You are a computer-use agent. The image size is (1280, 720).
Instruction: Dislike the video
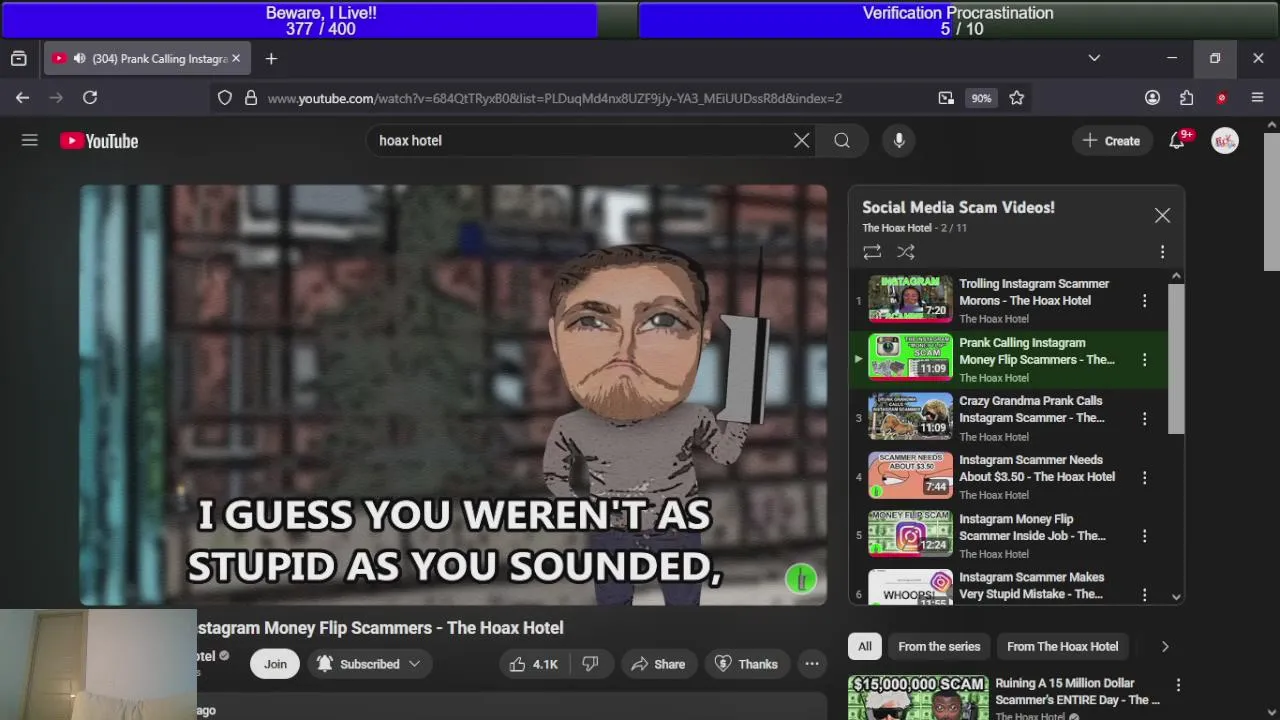tap(591, 664)
